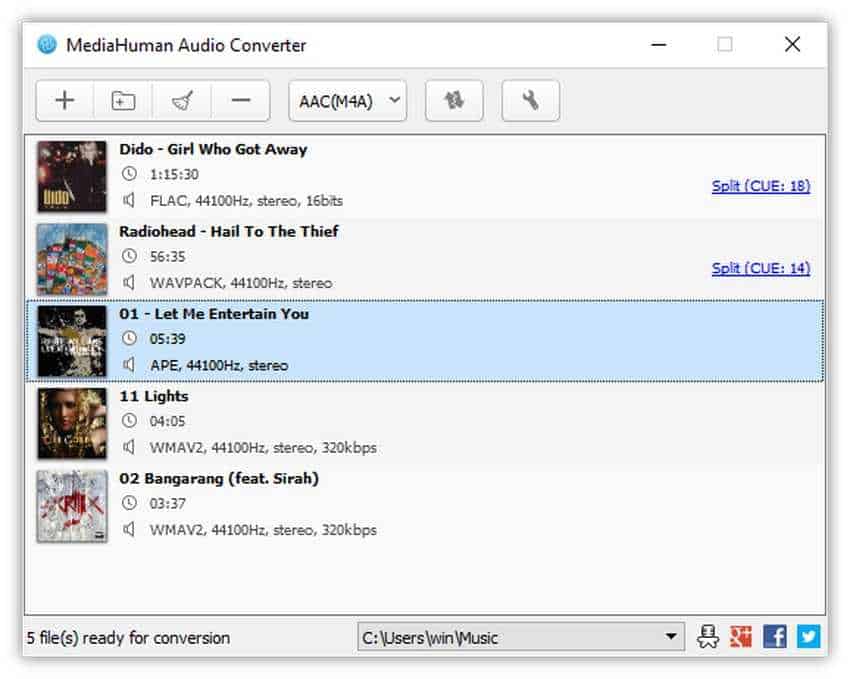
Task: Click the mascot figure icon in status bar
Action: point(708,637)
